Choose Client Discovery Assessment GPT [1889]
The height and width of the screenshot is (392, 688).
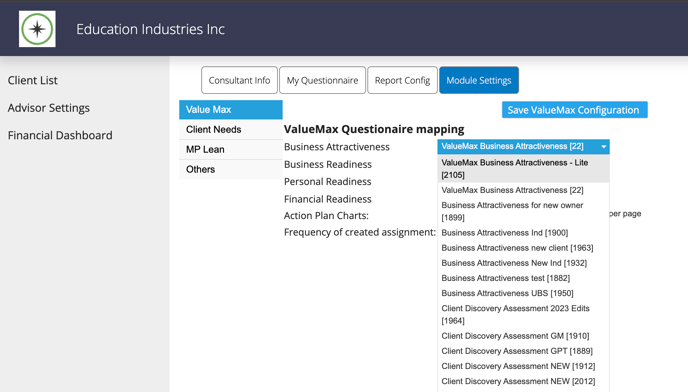[x=523, y=351]
